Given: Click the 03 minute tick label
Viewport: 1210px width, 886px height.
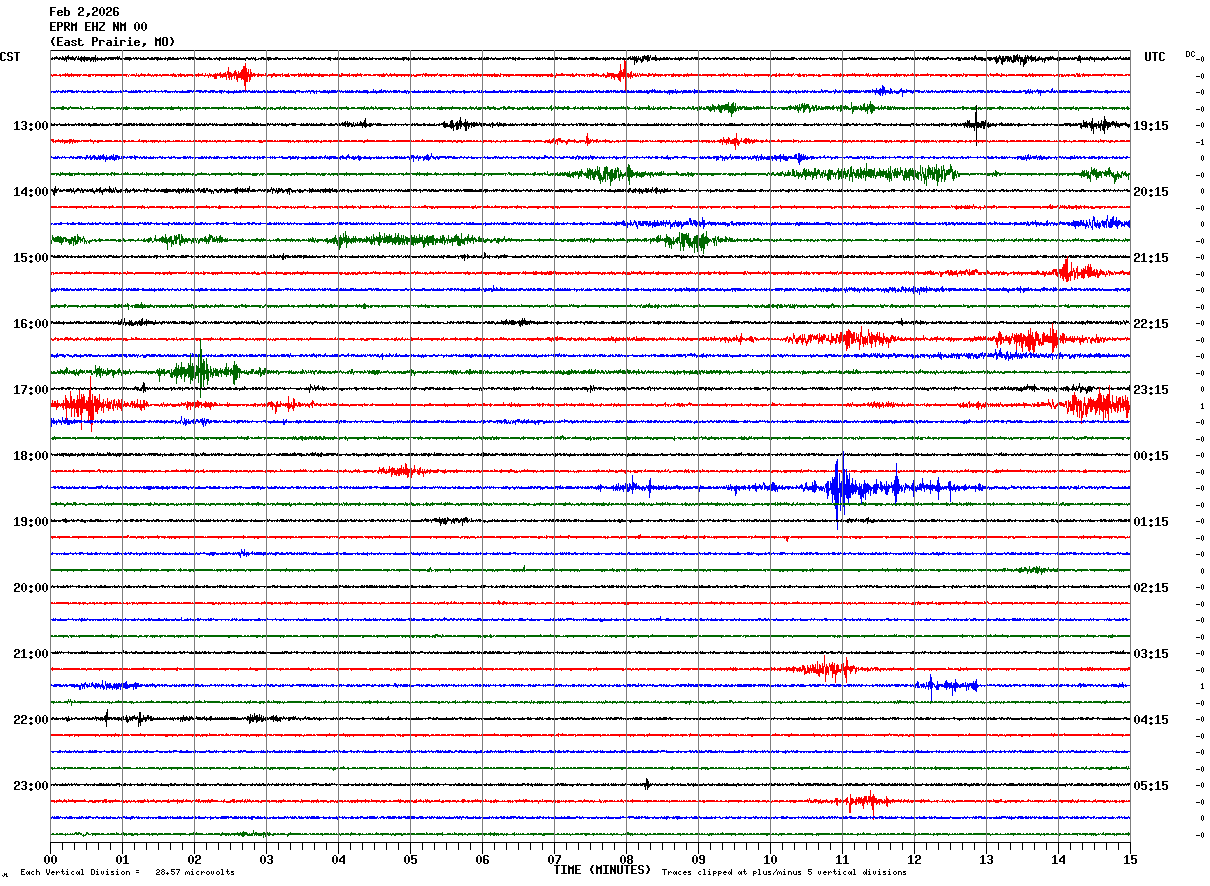Looking at the screenshot, I should [x=266, y=859].
